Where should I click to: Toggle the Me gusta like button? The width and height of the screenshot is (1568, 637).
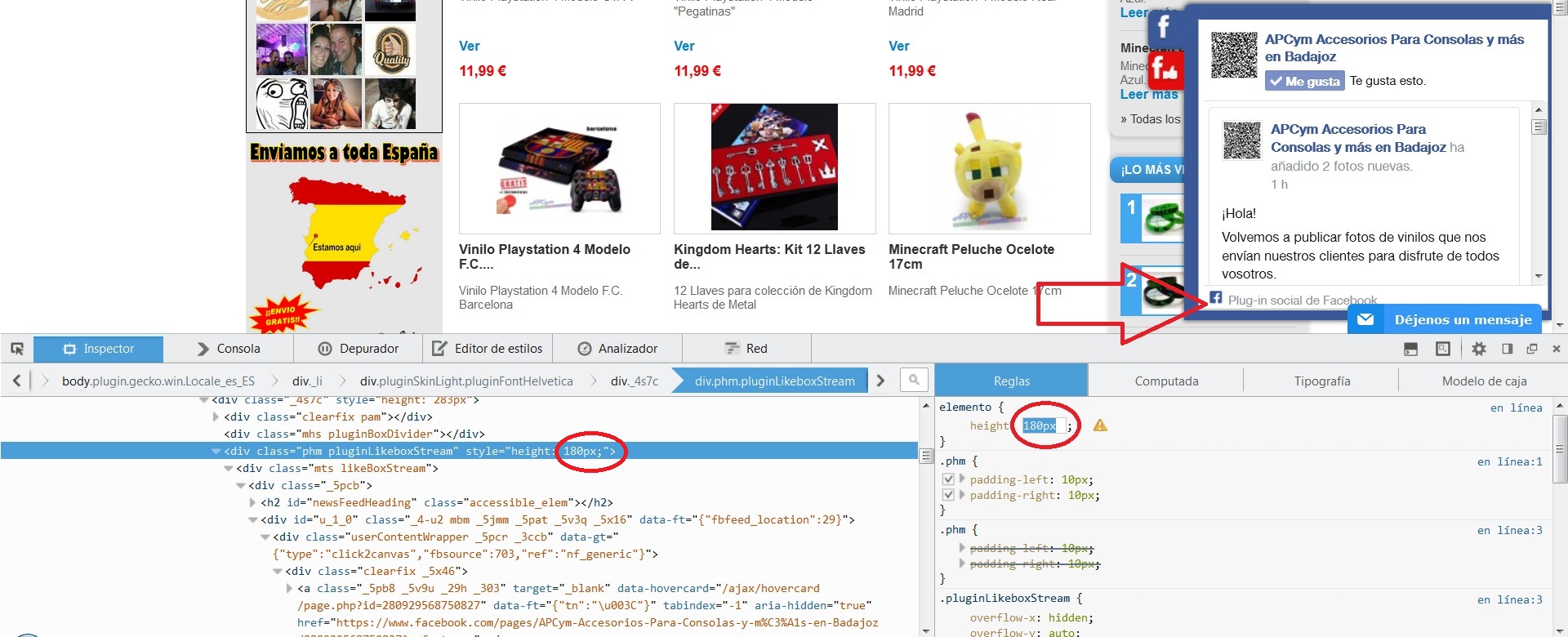[x=1304, y=81]
